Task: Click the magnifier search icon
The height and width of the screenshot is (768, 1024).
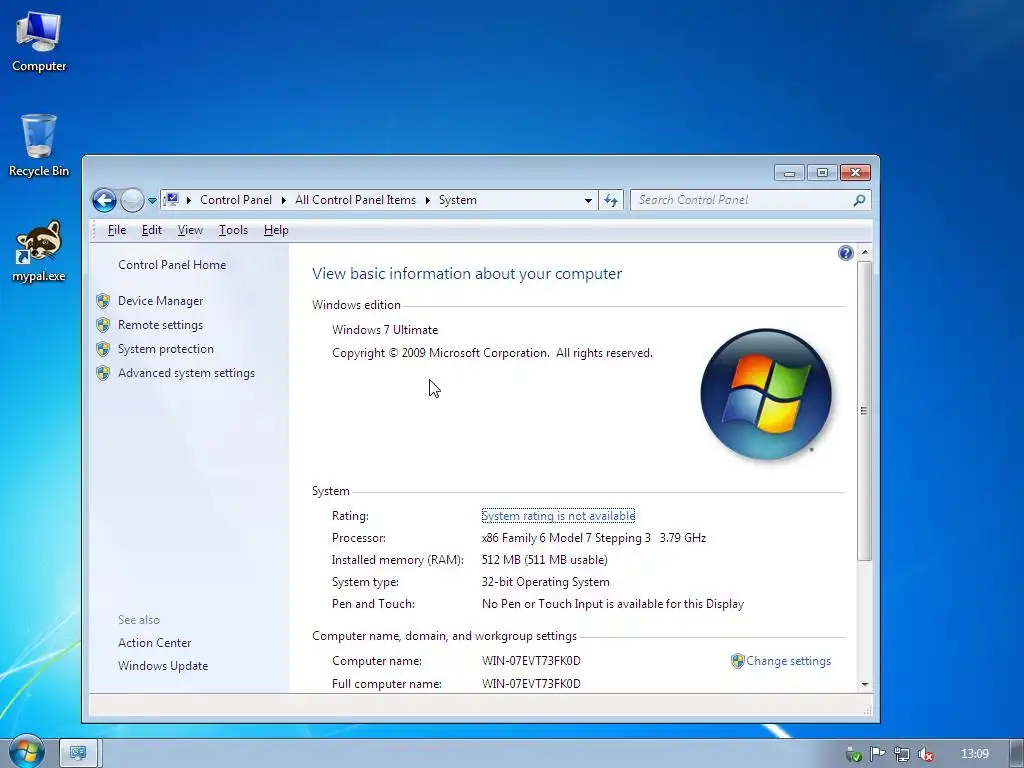Action: click(x=859, y=200)
